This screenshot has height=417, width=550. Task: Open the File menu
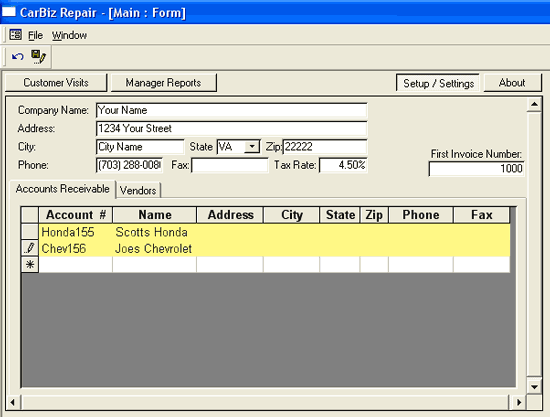tap(35, 35)
